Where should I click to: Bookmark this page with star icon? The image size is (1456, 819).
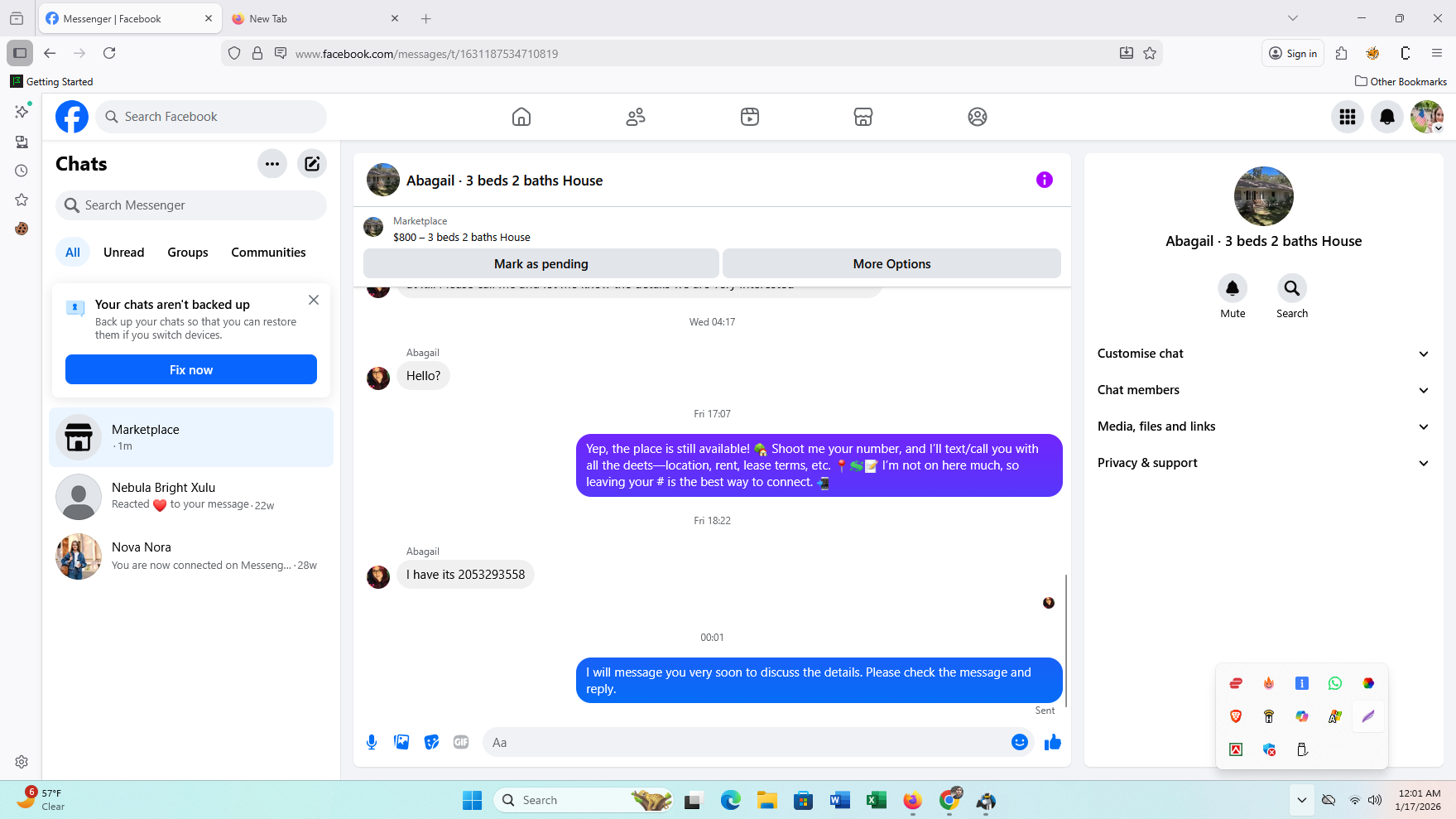click(1150, 53)
